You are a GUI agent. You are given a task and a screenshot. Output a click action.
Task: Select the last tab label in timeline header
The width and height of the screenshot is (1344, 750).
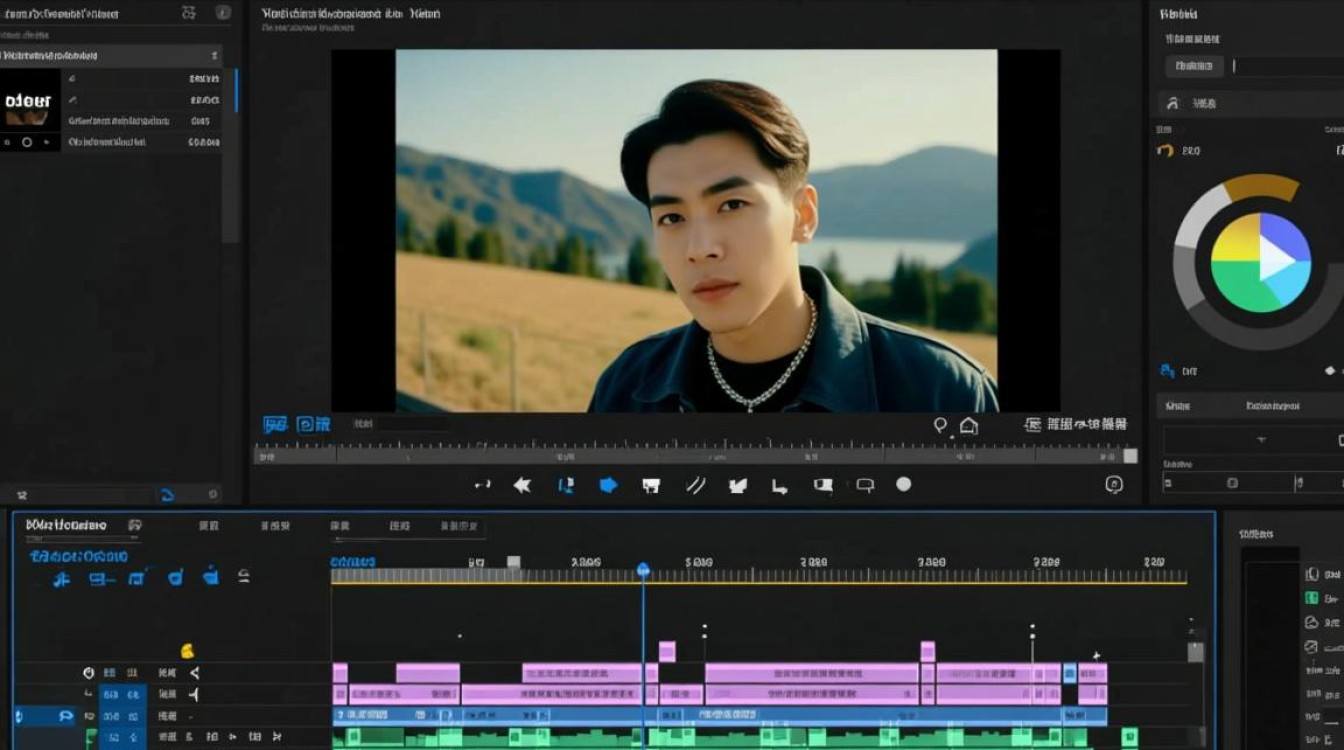tap(461, 525)
